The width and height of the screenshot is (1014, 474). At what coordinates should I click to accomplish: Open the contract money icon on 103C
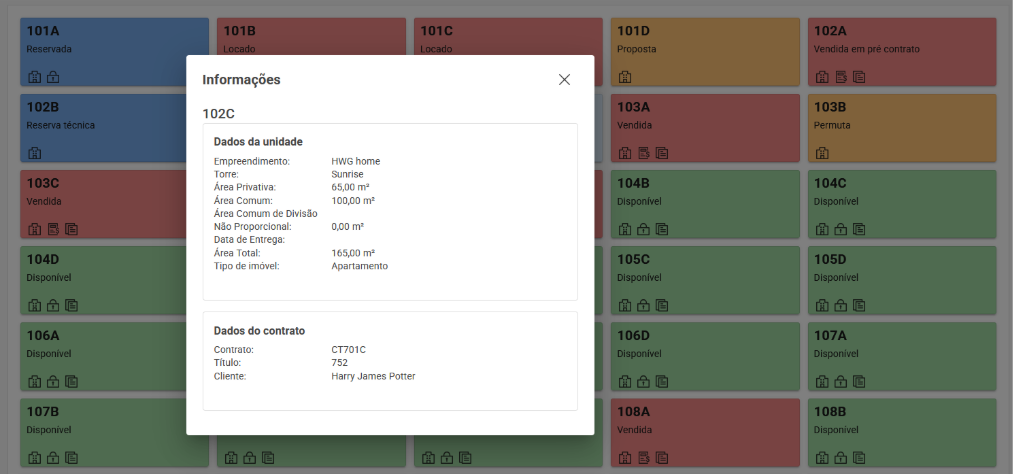pos(53,229)
